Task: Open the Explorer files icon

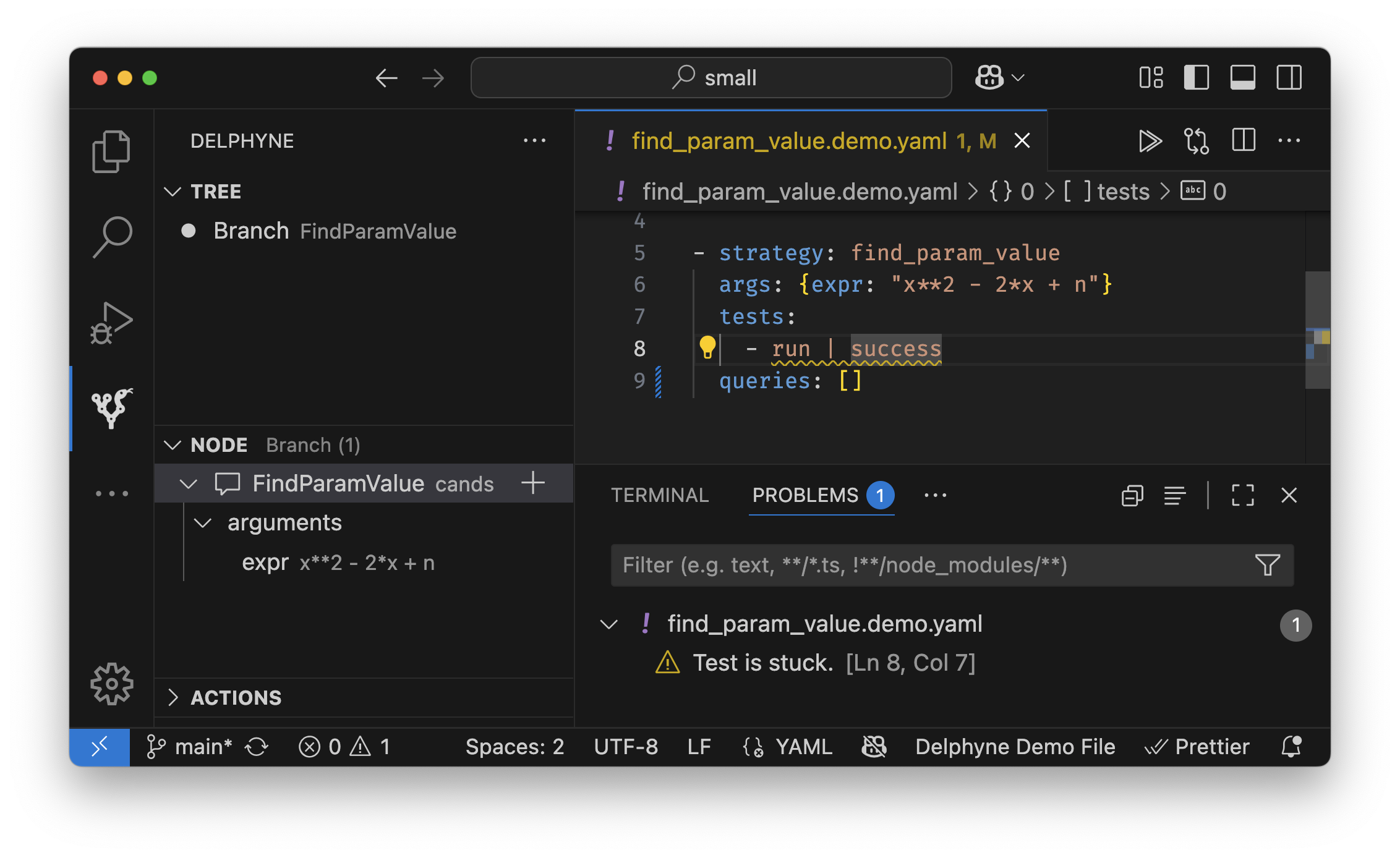Action: point(111,151)
